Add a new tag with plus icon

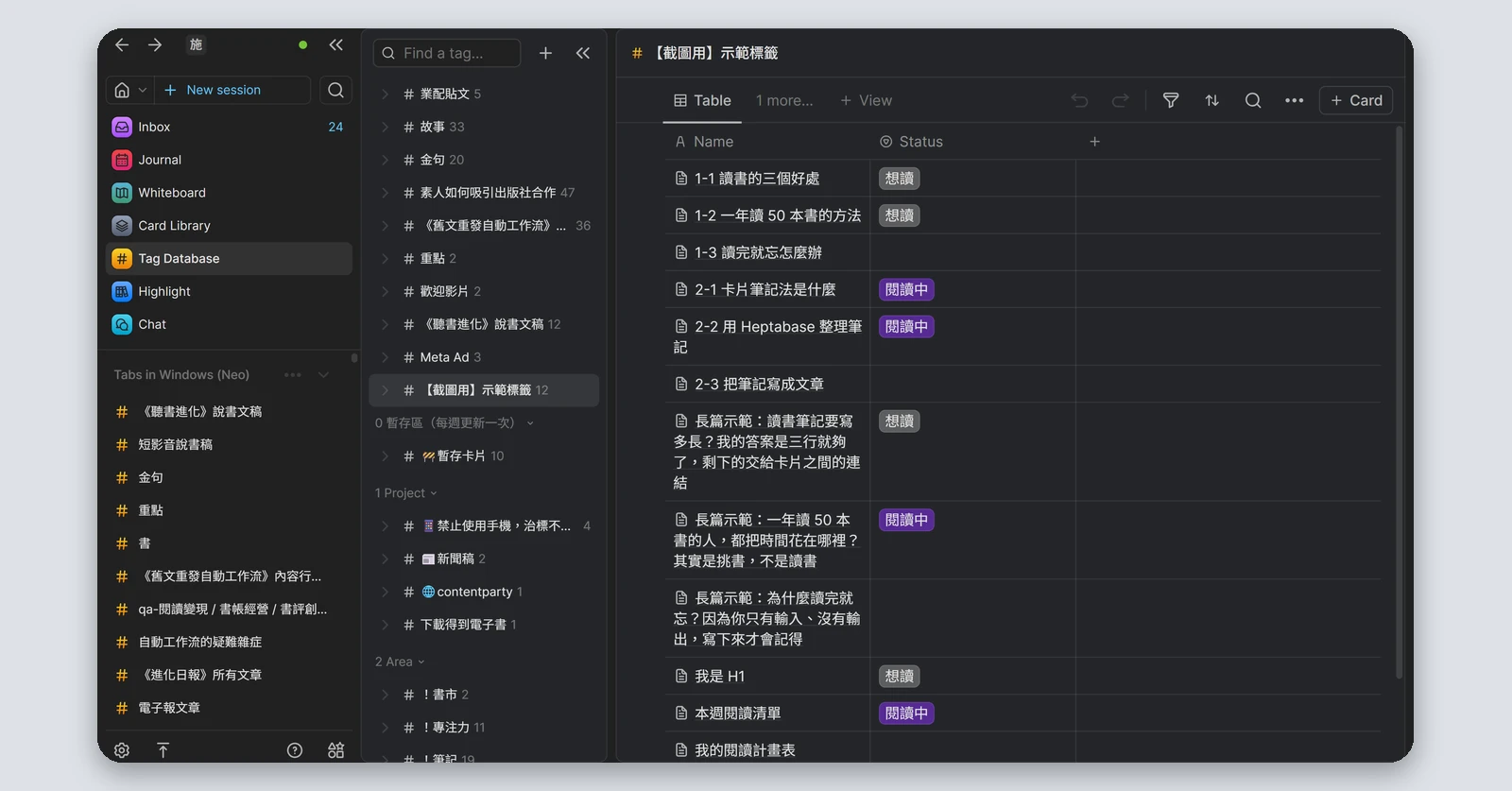[x=545, y=53]
